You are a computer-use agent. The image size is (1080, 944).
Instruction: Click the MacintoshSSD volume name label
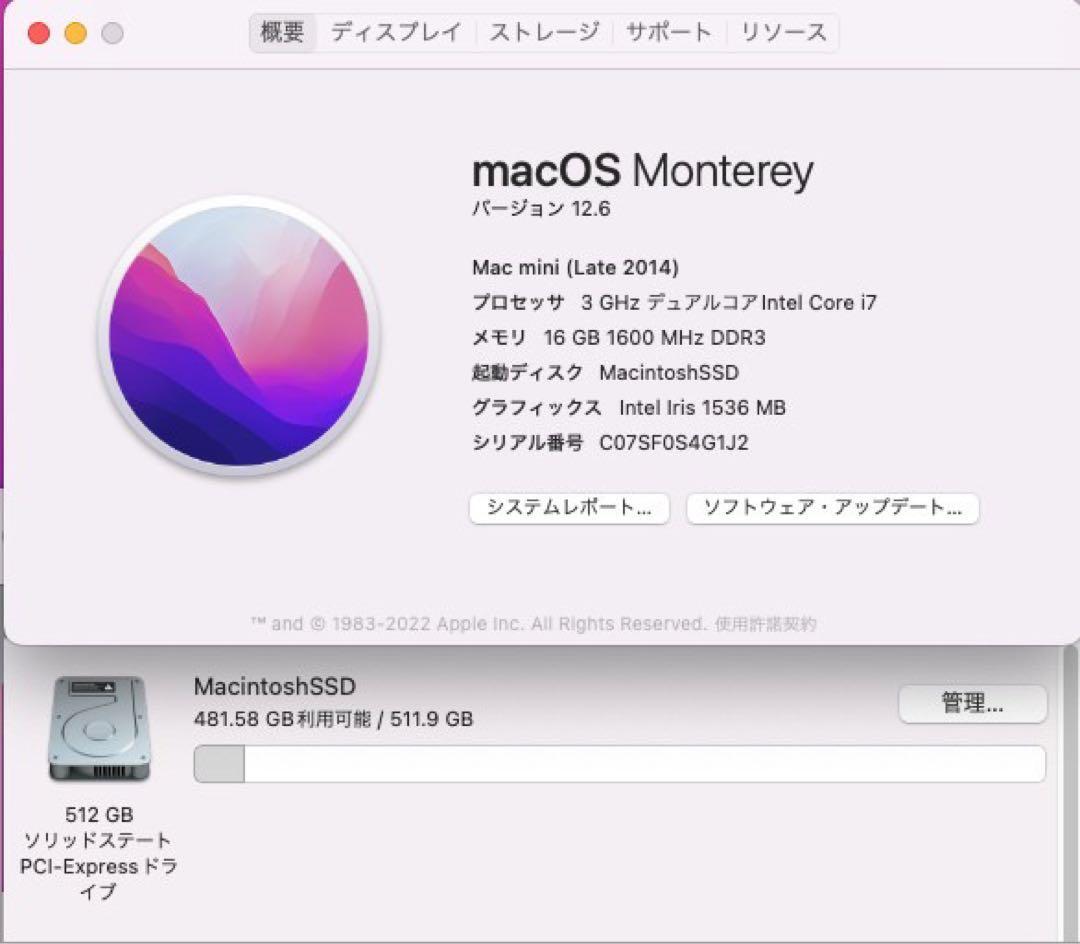[x=275, y=686]
